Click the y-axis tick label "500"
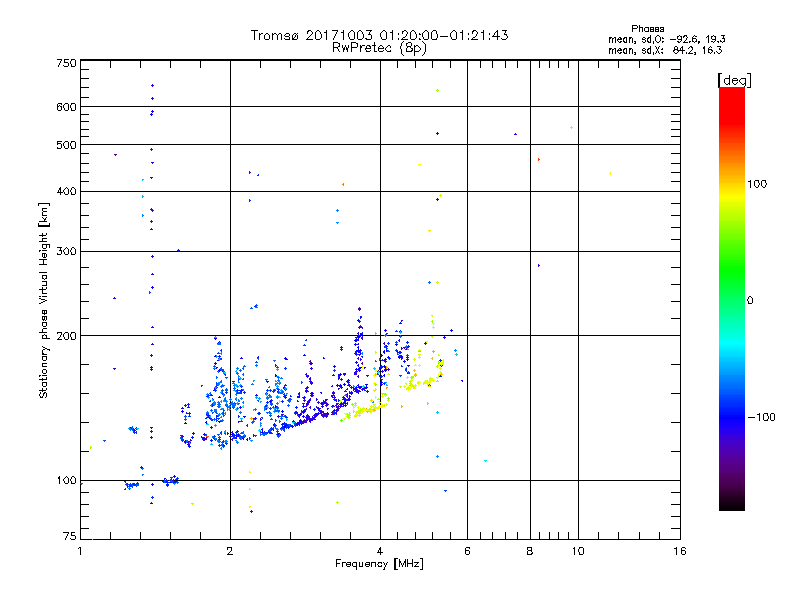800x600 pixels. (66, 145)
